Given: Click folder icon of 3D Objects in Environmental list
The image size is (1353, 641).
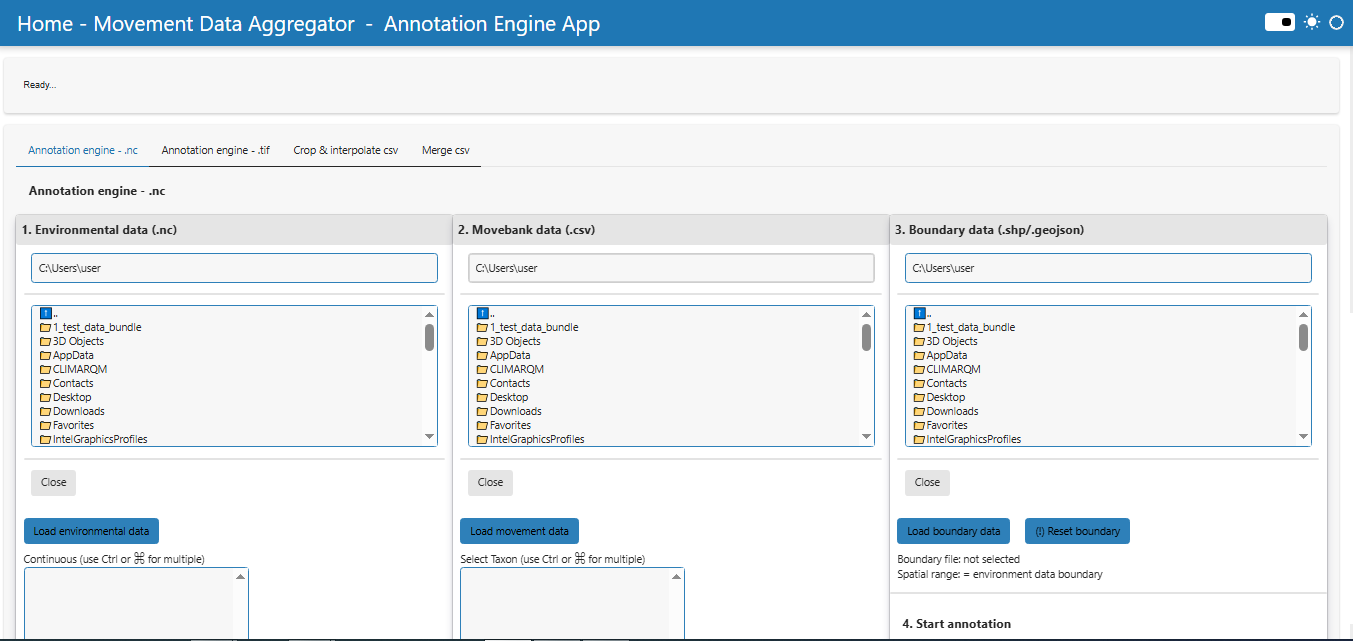Looking at the screenshot, I should pyautogui.click(x=45, y=341).
